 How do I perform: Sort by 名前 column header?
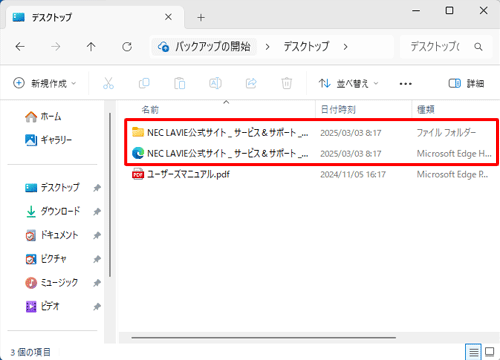[x=150, y=110]
